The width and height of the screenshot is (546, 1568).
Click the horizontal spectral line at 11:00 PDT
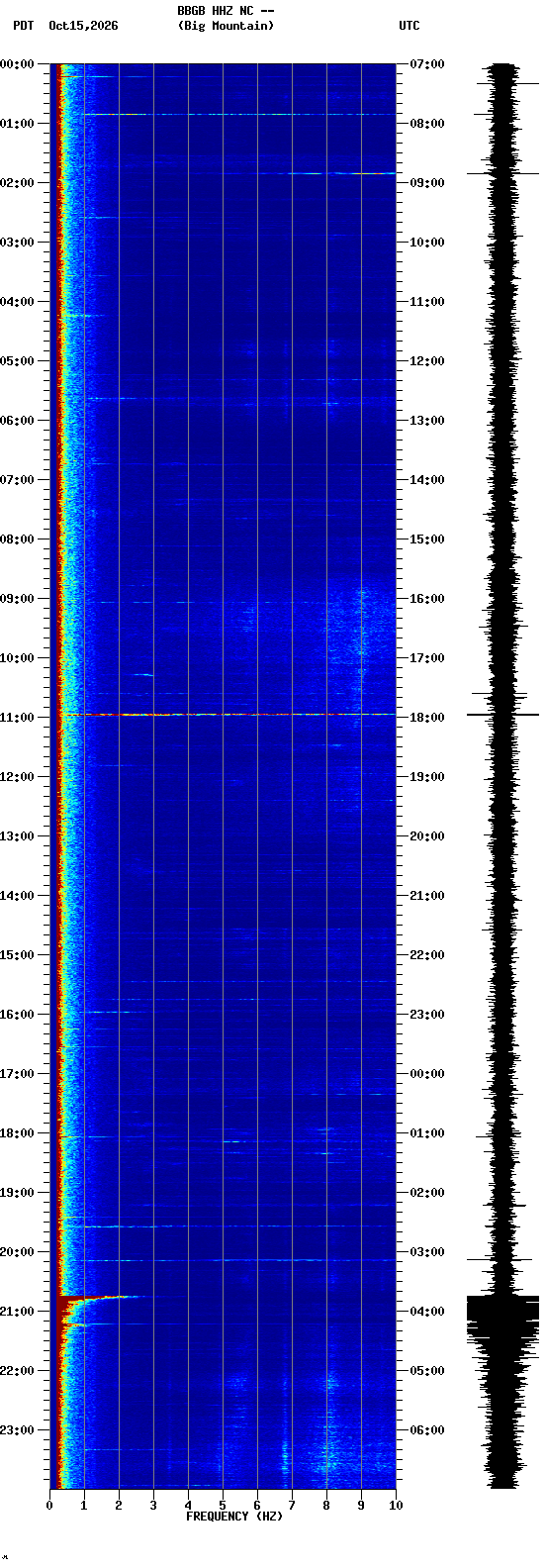point(226,715)
